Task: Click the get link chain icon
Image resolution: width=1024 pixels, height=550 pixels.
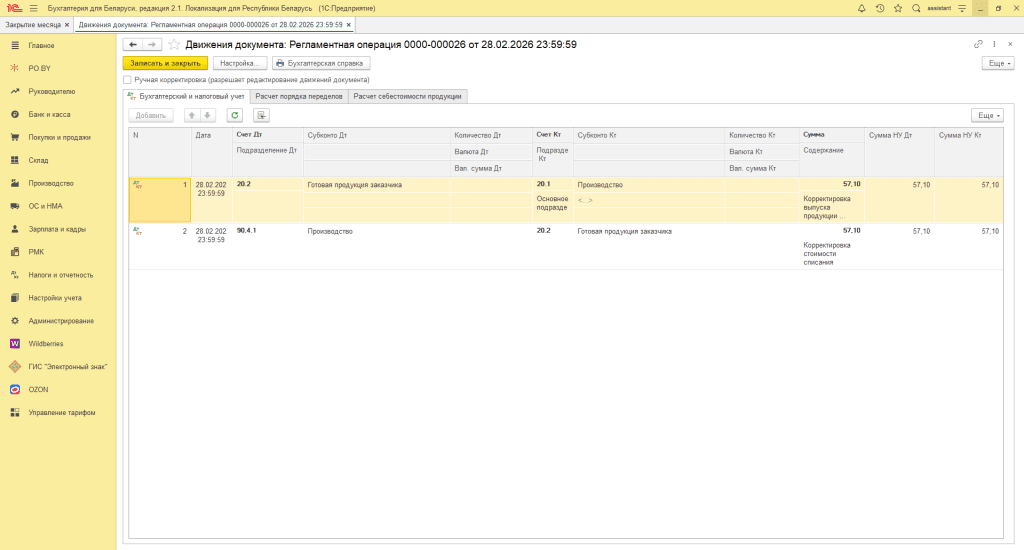Action: point(978,45)
